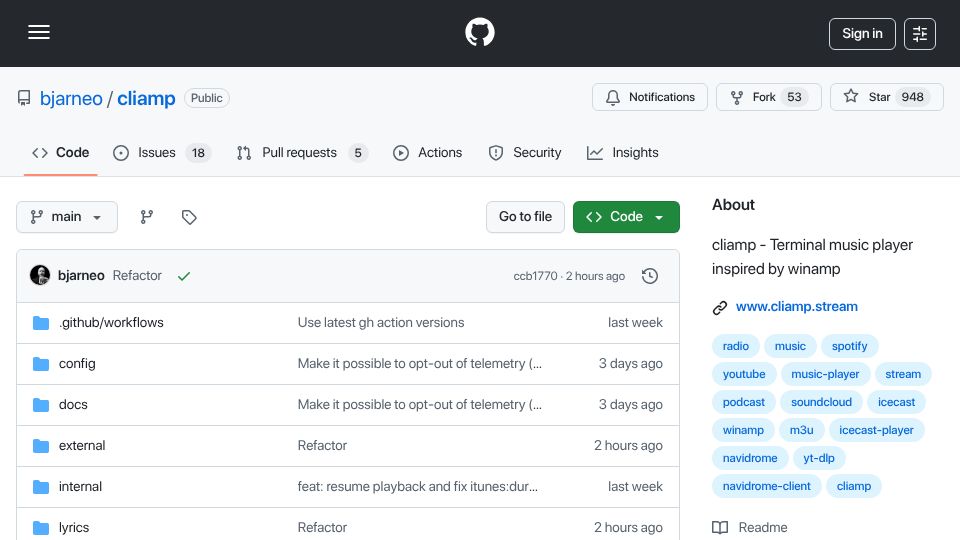Screen dimensions: 960x540
Task: Click the Sign in button
Action: click(862, 34)
